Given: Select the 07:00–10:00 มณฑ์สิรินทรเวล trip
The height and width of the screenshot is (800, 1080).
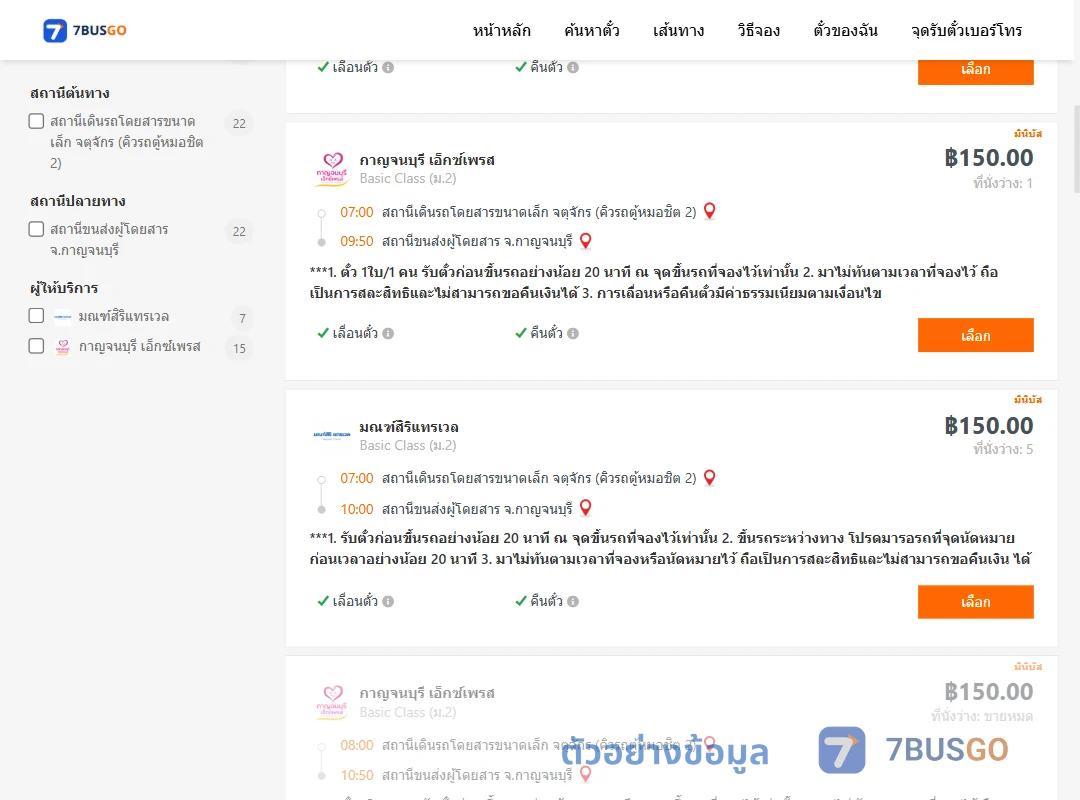Looking at the screenshot, I should coord(975,602).
